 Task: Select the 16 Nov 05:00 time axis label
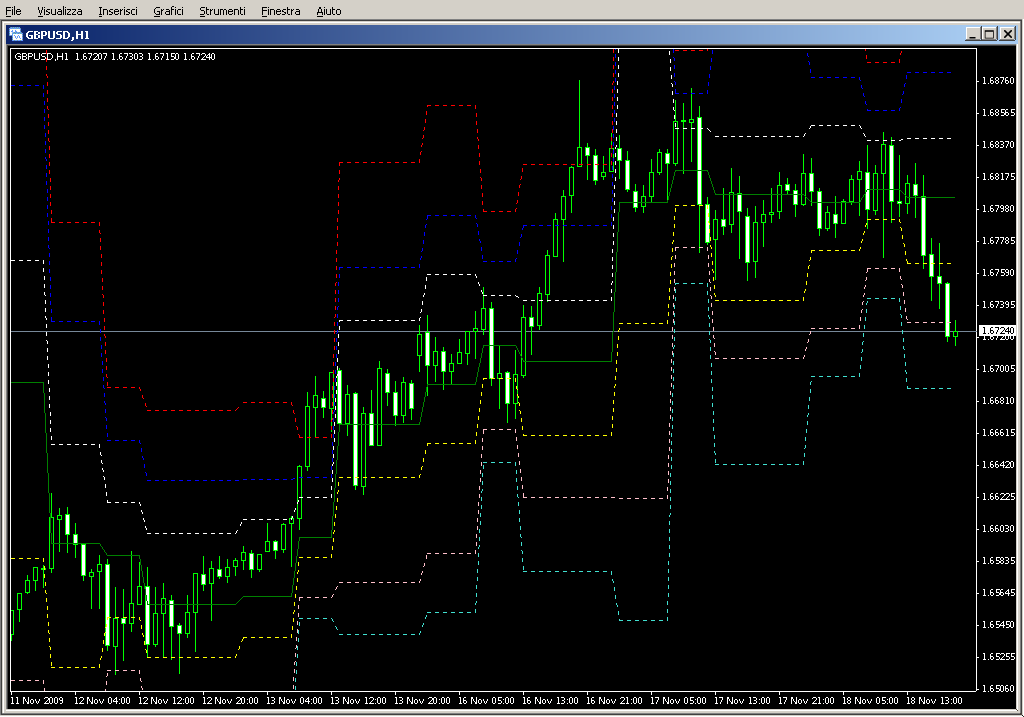point(486,701)
